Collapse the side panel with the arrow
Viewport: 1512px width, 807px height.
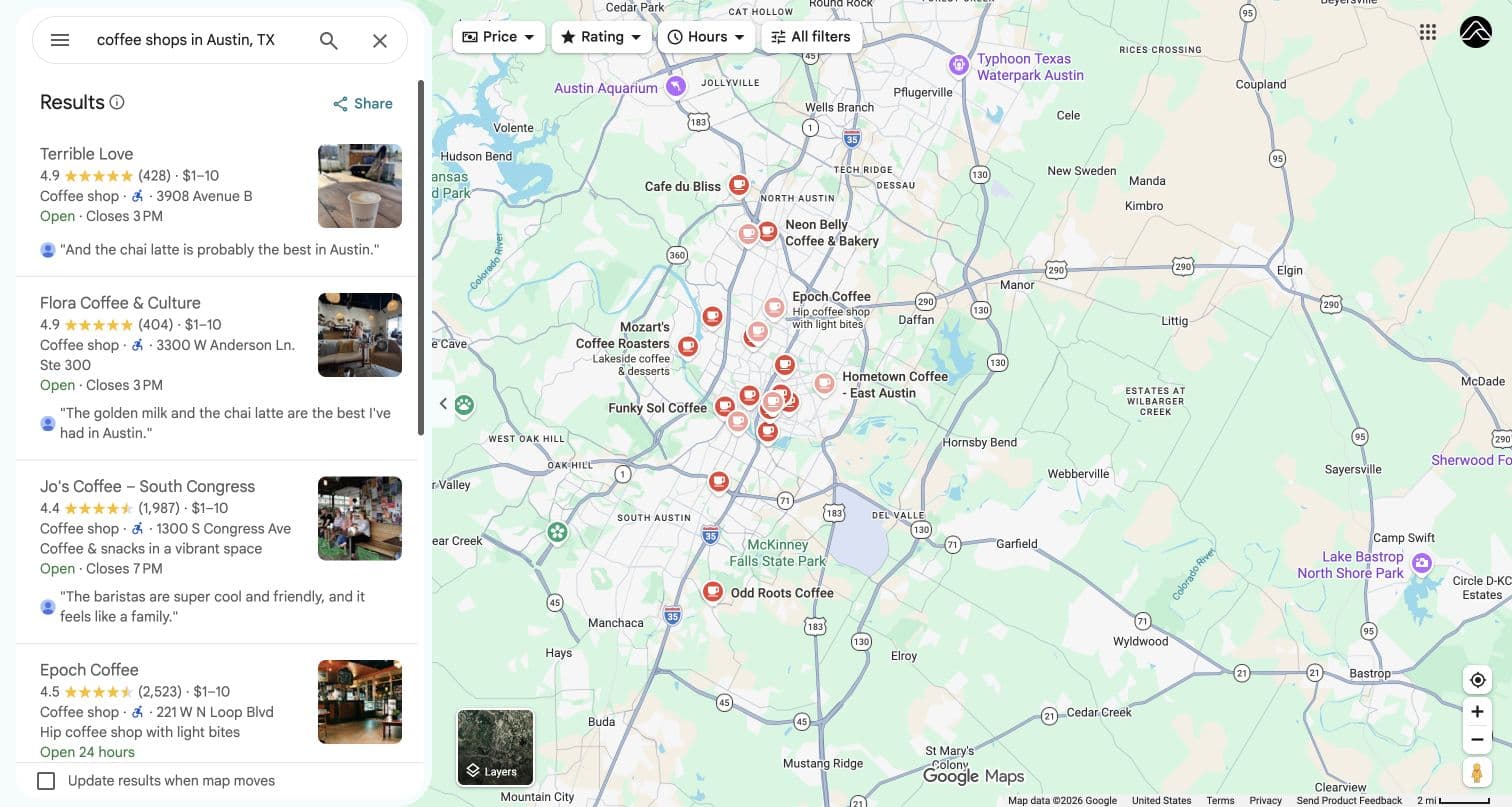443,404
